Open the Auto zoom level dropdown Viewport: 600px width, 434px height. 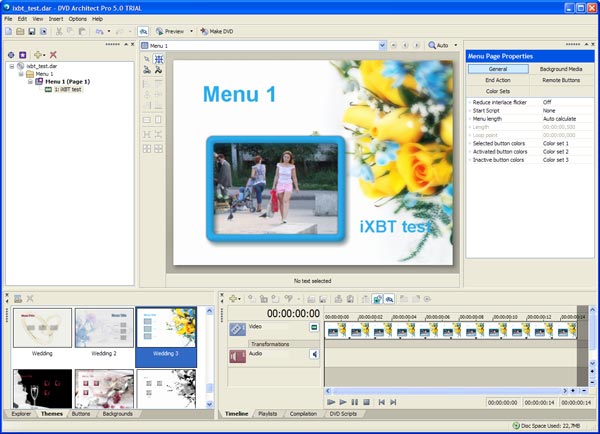[457, 46]
